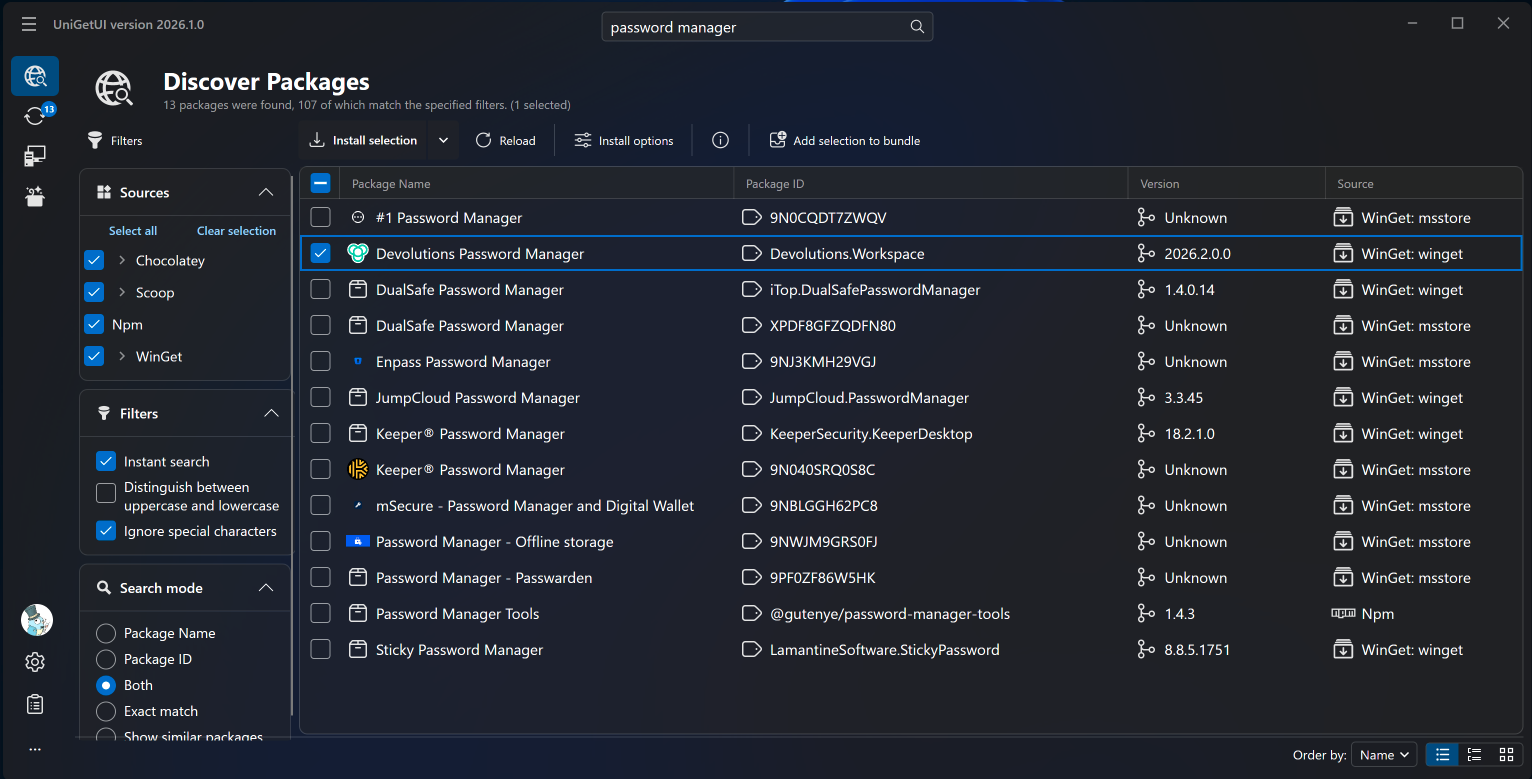Check the #1 Password Manager row checkbox
Viewport: 1532px width, 779px height.
[320, 218]
